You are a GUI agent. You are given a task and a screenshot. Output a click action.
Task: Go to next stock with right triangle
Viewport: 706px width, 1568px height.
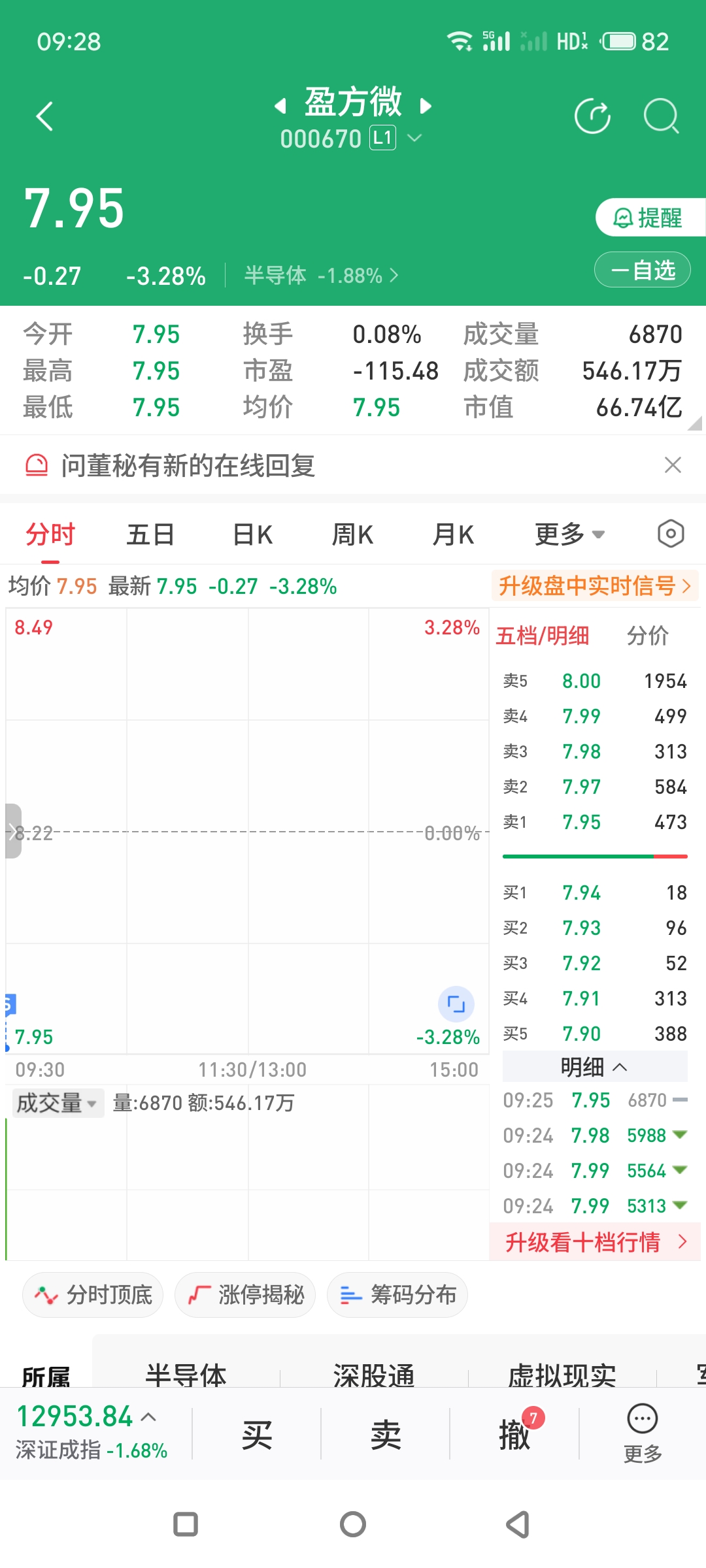[426, 106]
